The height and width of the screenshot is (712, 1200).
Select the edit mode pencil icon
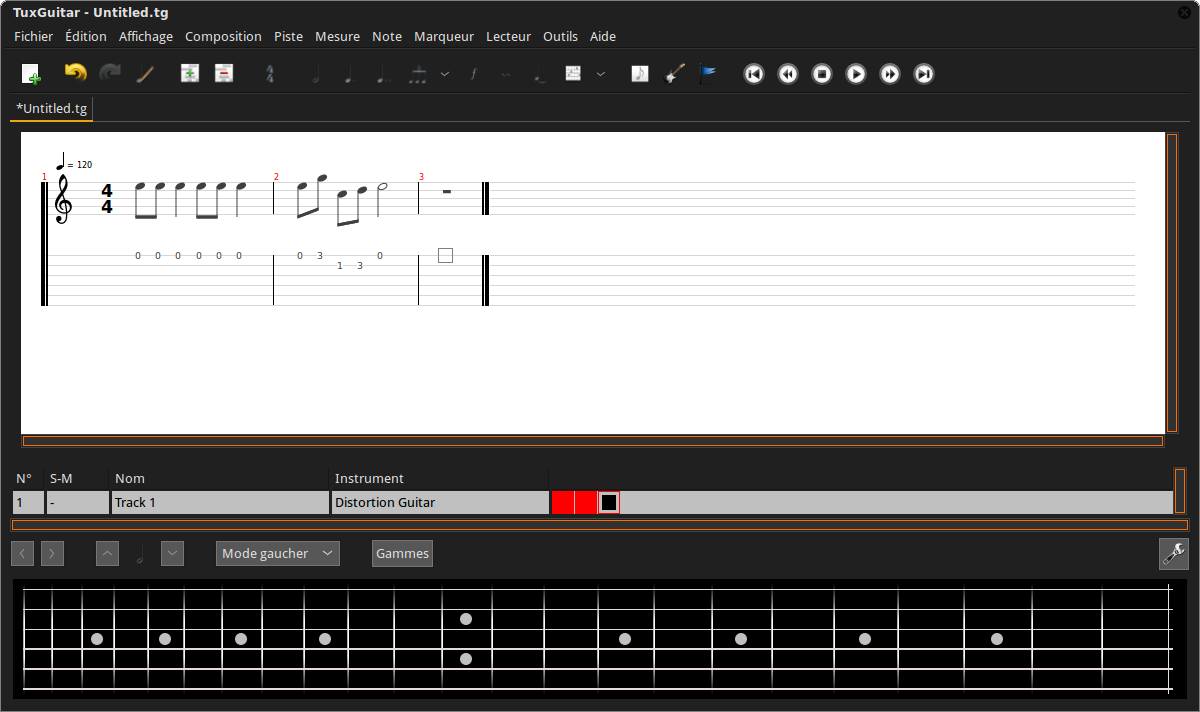pyautogui.click(x=145, y=74)
